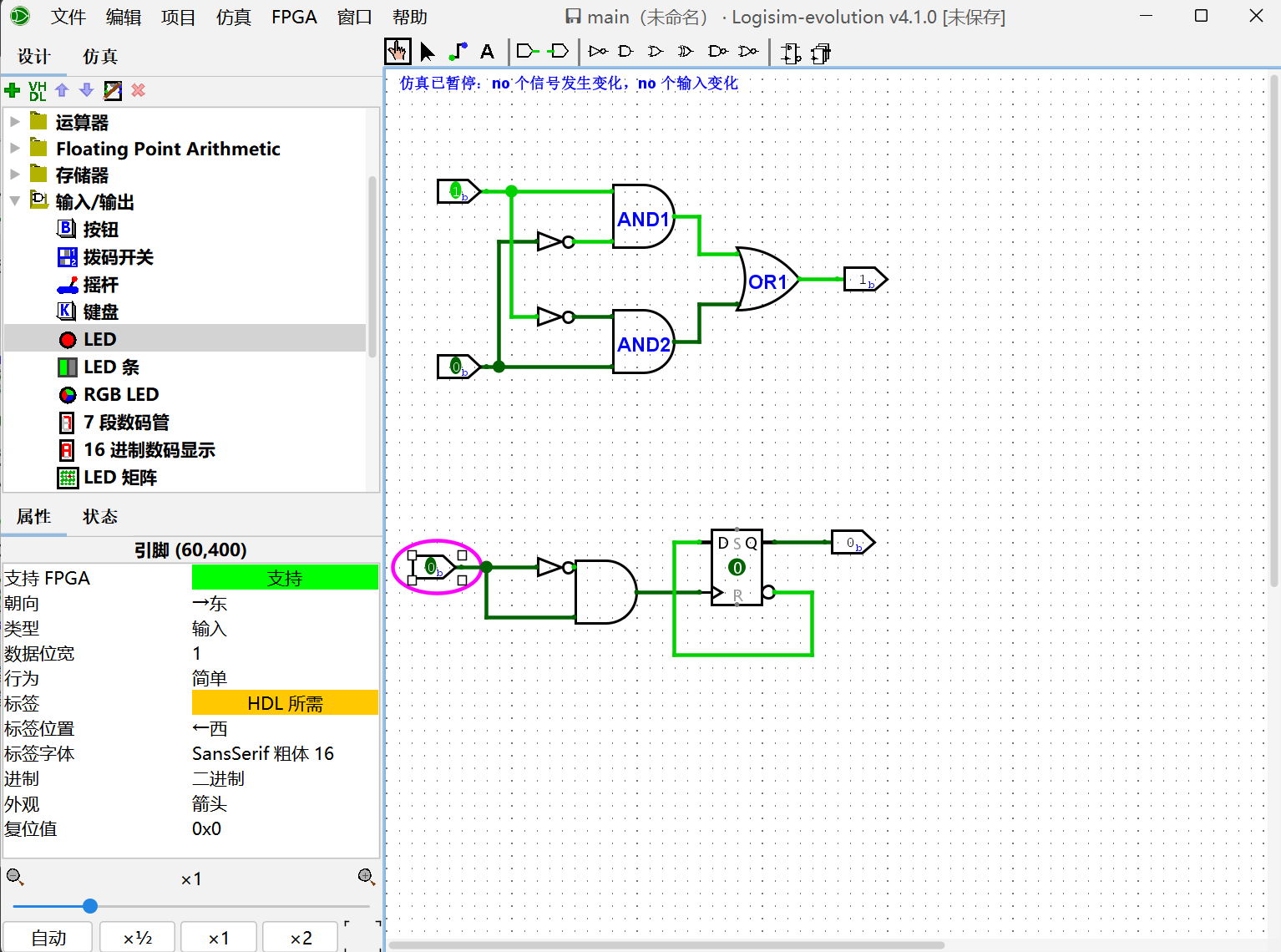The width and height of the screenshot is (1281, 952).
Task: Open the 数据位宽 value dropdown
Action: [x=285, y=653]
